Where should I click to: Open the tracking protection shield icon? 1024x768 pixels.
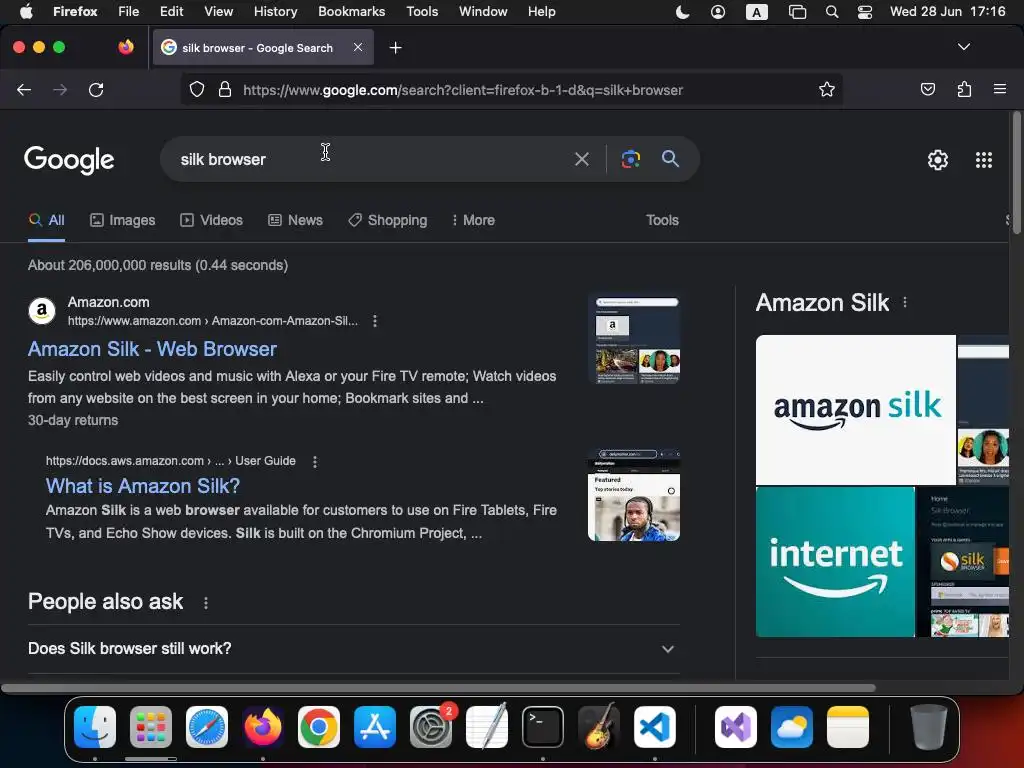pos(197,89)
